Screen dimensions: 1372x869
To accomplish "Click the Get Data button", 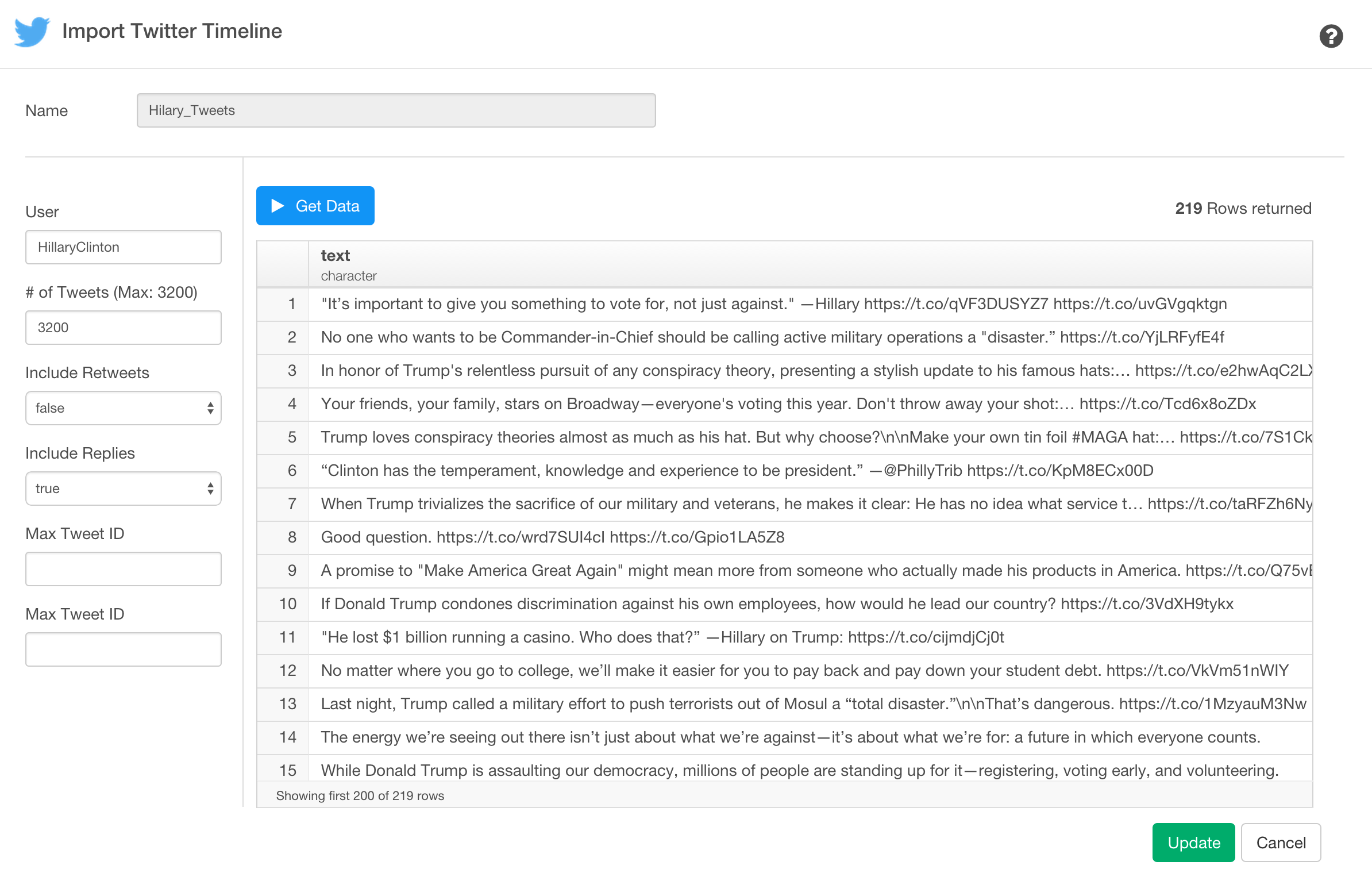I will pyautogui.click(x=315, y=205).
